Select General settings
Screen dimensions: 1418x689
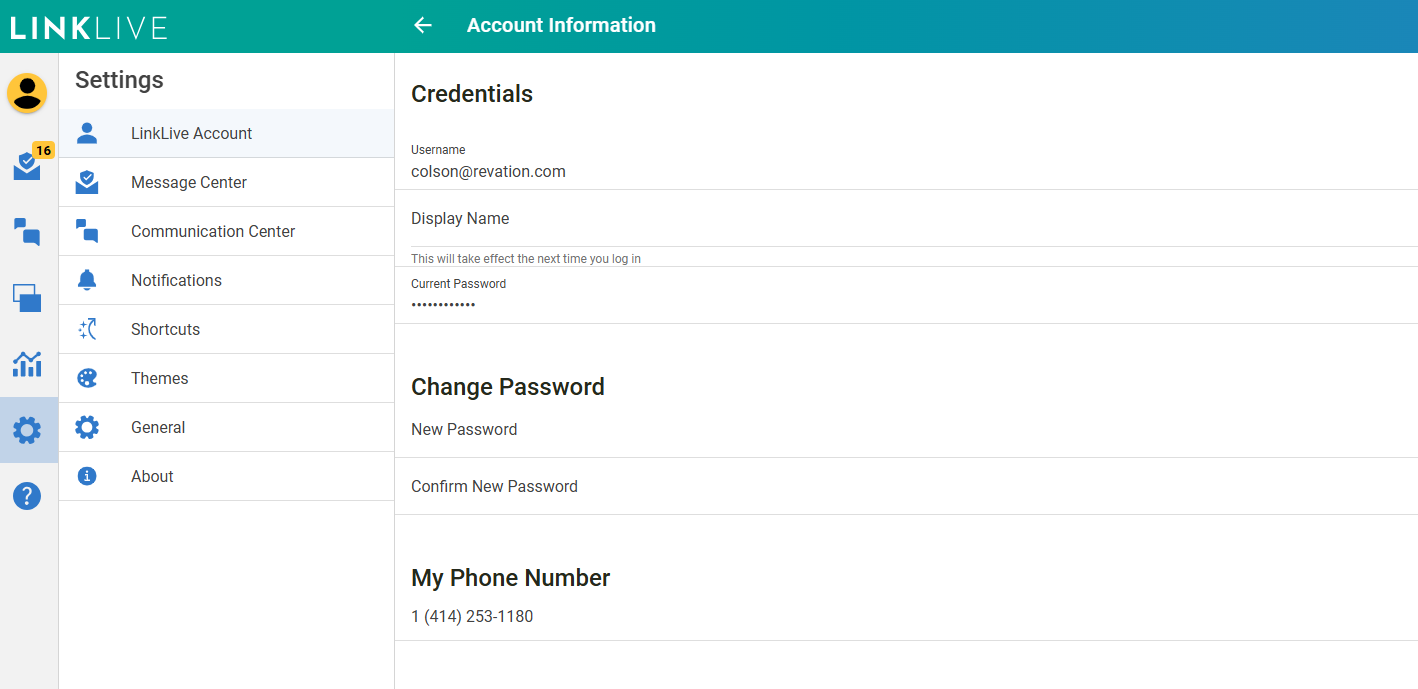(158, 428)
